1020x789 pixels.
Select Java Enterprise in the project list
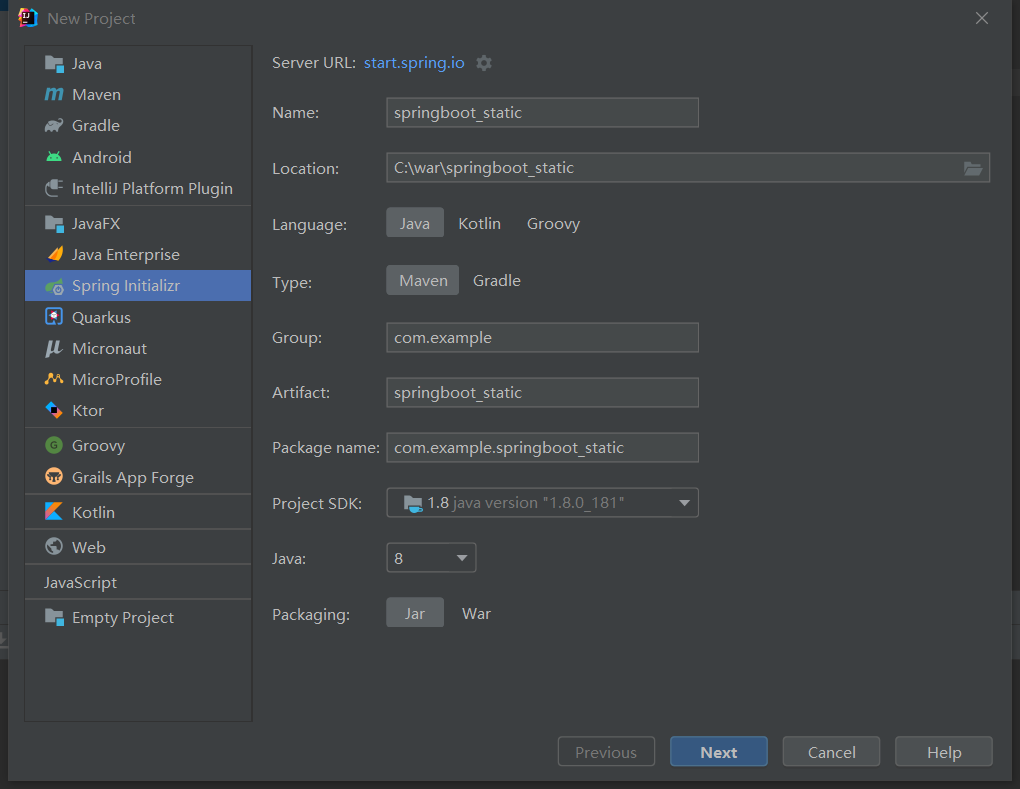pos(138,254)
